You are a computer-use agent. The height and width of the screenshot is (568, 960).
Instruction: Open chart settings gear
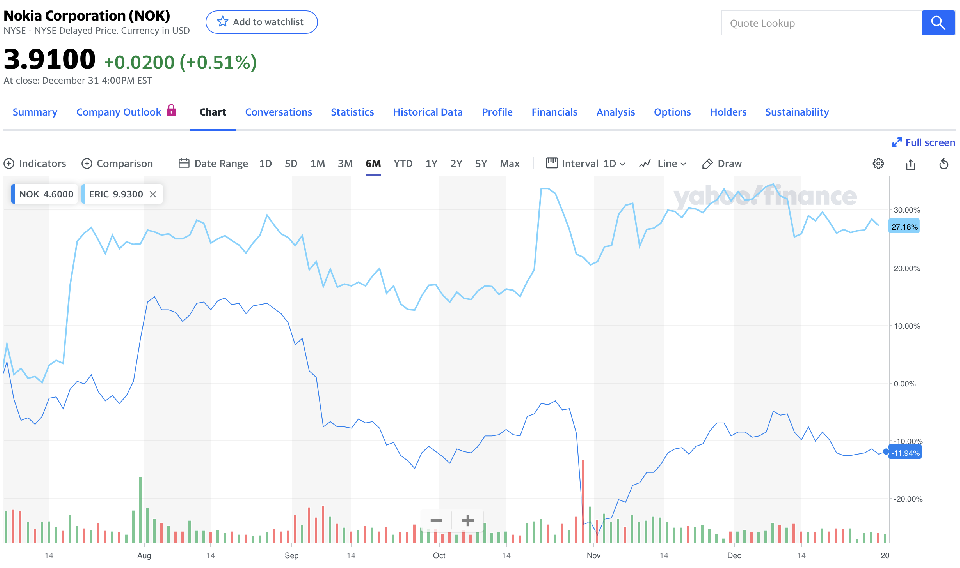click(878, 164)
